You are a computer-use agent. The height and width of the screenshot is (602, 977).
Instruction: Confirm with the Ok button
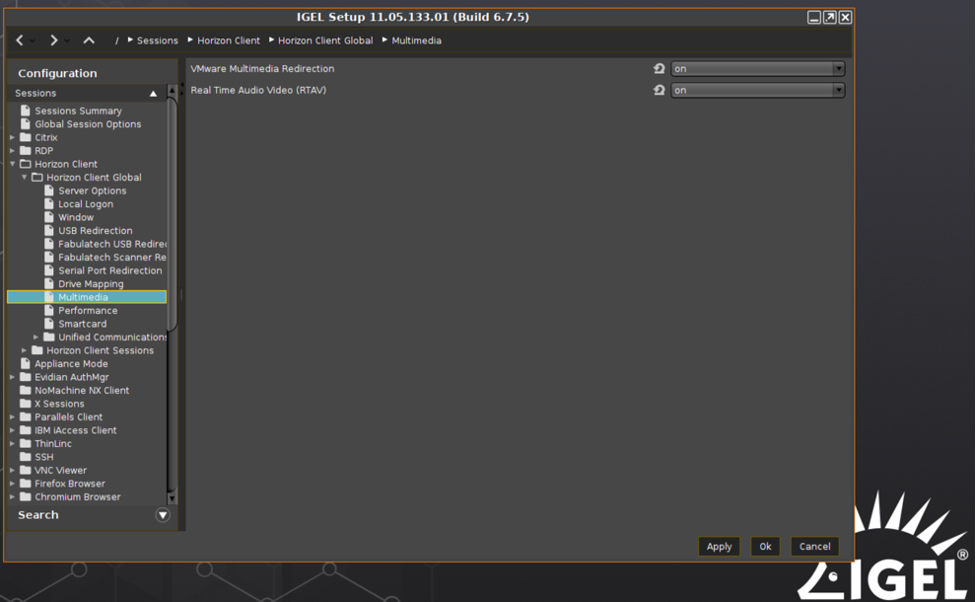click(x=765, y=547)
